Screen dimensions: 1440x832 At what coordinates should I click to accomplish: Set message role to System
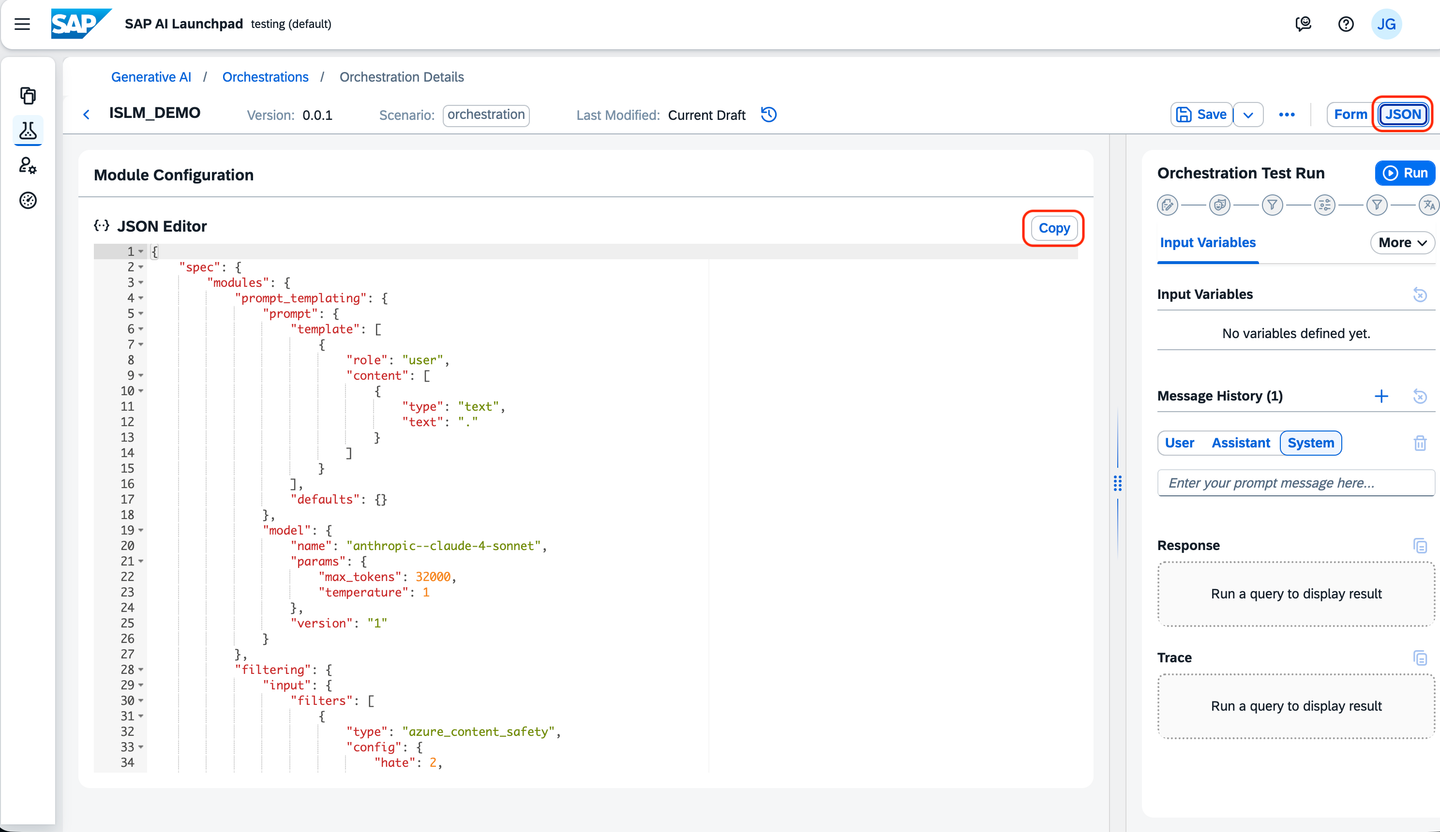[x=1311, y=443]
